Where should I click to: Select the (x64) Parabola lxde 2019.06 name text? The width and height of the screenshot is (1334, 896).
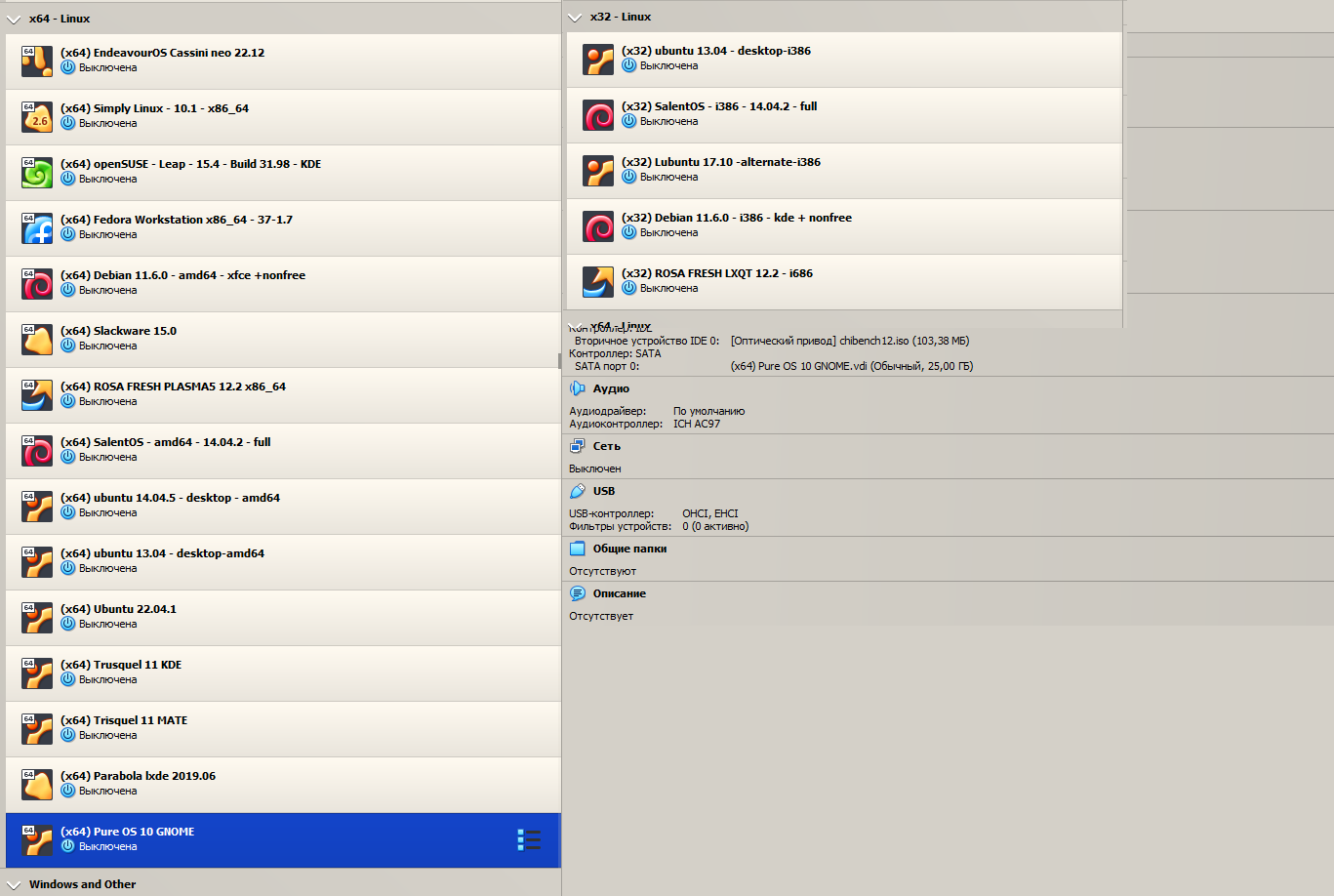[x=138, y=776]
